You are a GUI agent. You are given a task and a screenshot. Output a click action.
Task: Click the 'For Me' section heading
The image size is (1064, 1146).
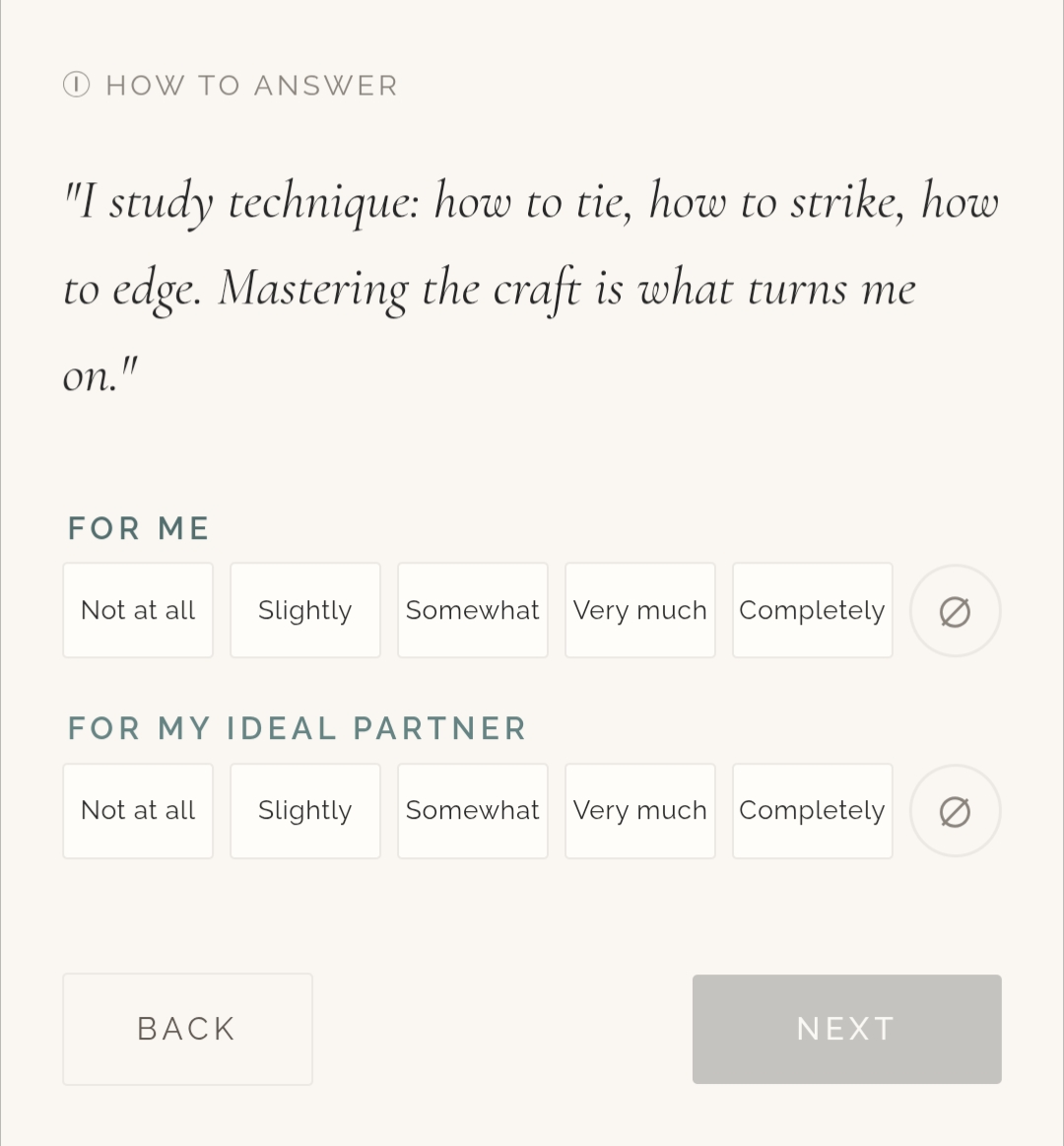click(139, 528)
